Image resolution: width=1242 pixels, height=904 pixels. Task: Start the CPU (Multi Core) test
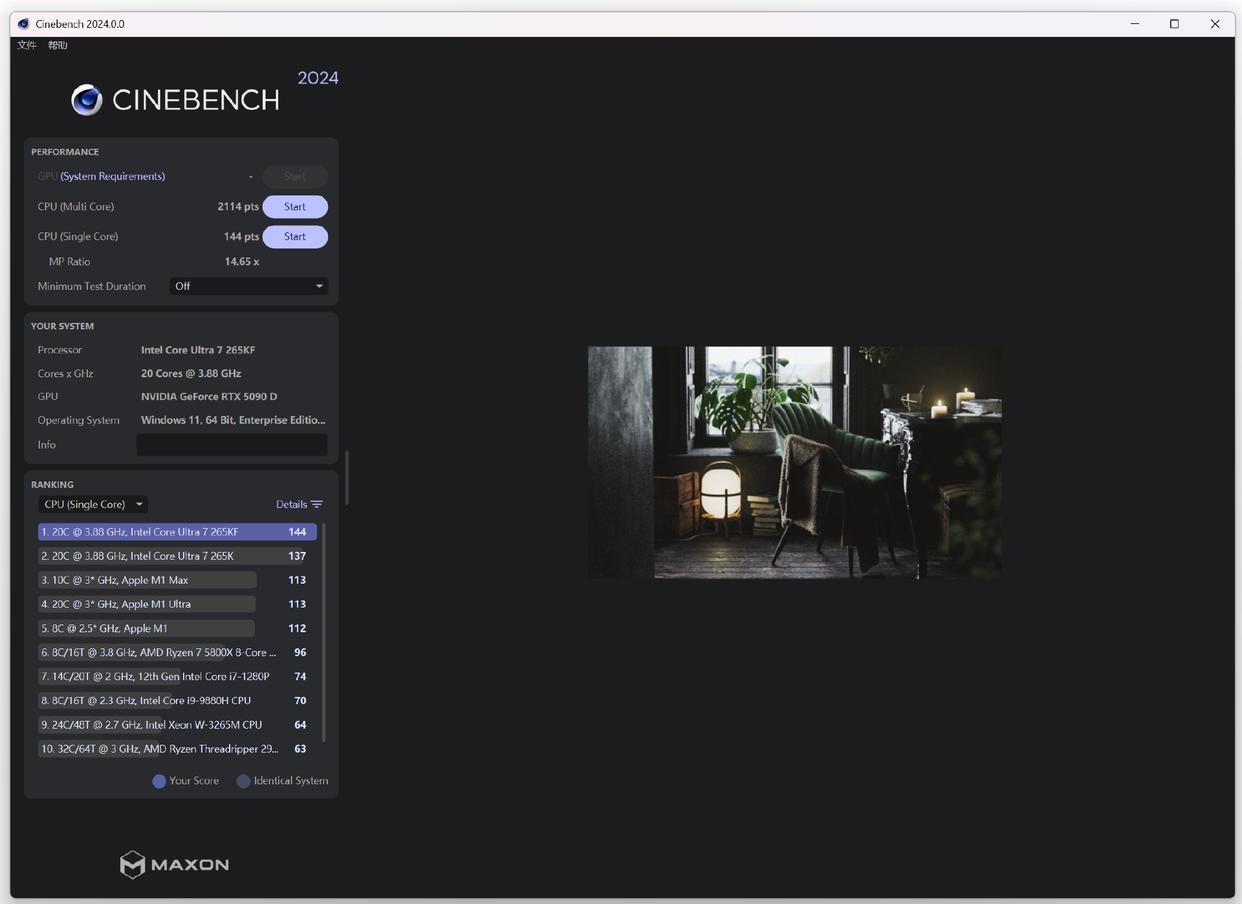pos(295,207)
